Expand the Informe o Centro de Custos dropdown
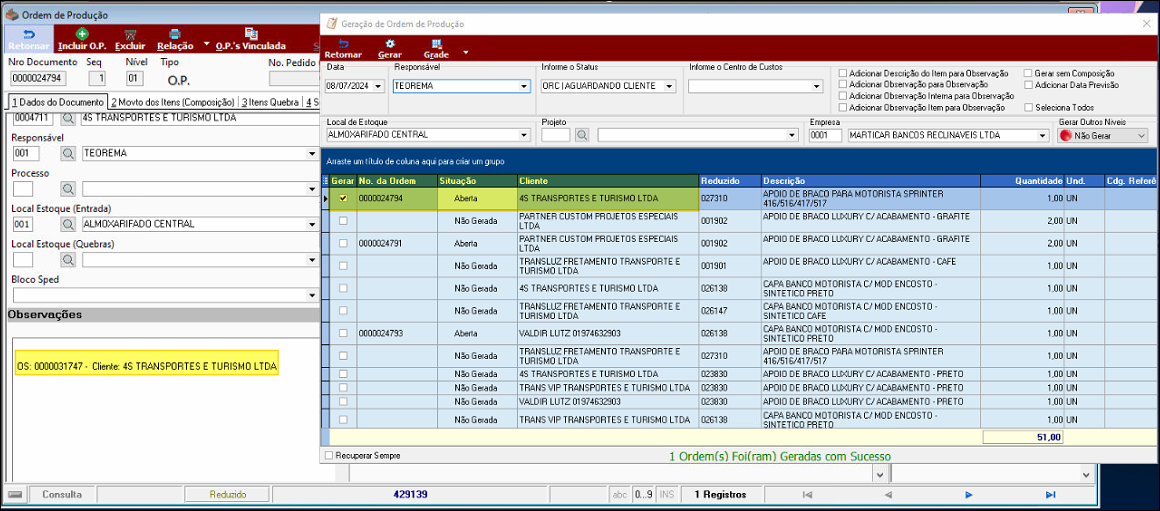This screenshot has height=511, width=1160. tap(817, 87)
